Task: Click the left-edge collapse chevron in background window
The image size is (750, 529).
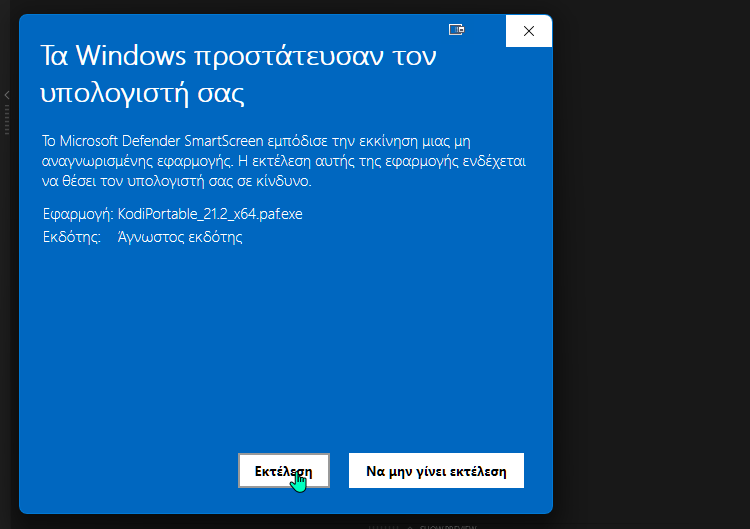Action: pos(7,95)
